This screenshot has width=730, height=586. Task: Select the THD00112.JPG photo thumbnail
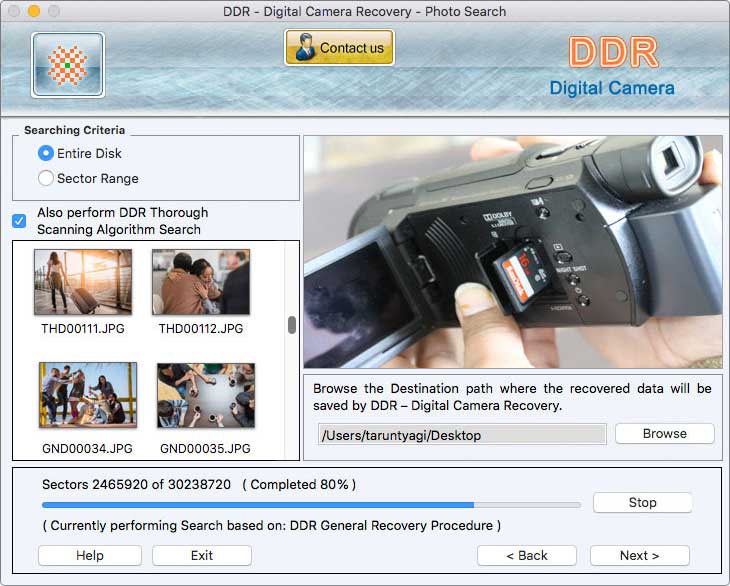[201, 283]
